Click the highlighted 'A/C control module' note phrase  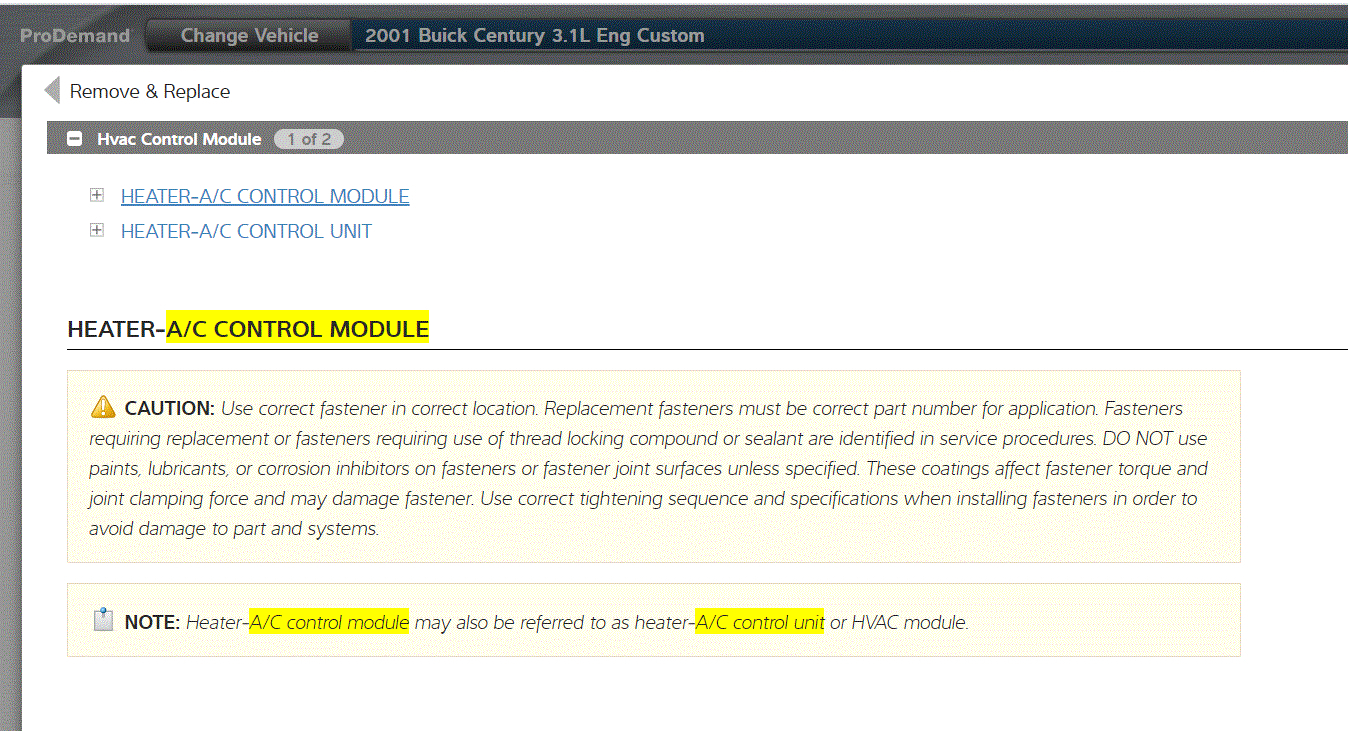click(330, 622)
